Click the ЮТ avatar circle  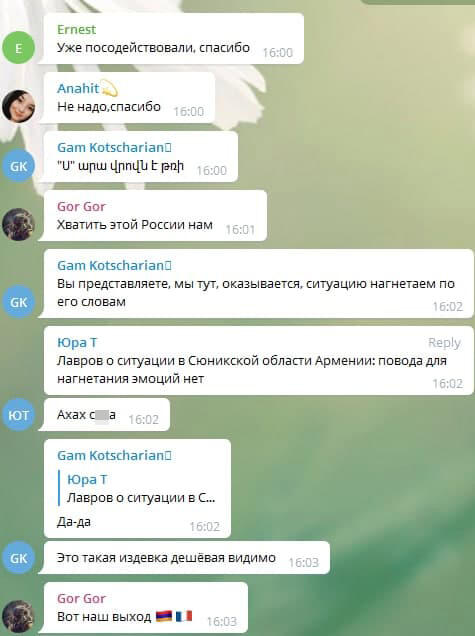[19, 415]
